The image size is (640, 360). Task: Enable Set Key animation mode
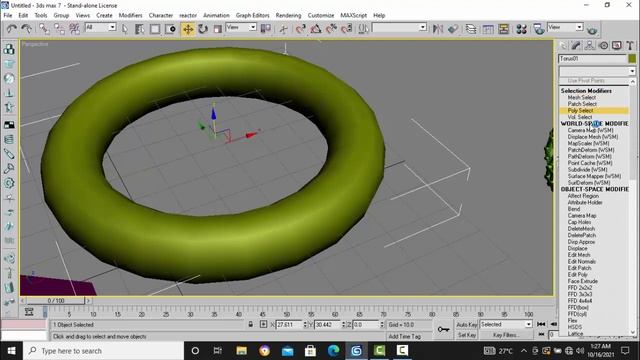(x=467, y=335)
